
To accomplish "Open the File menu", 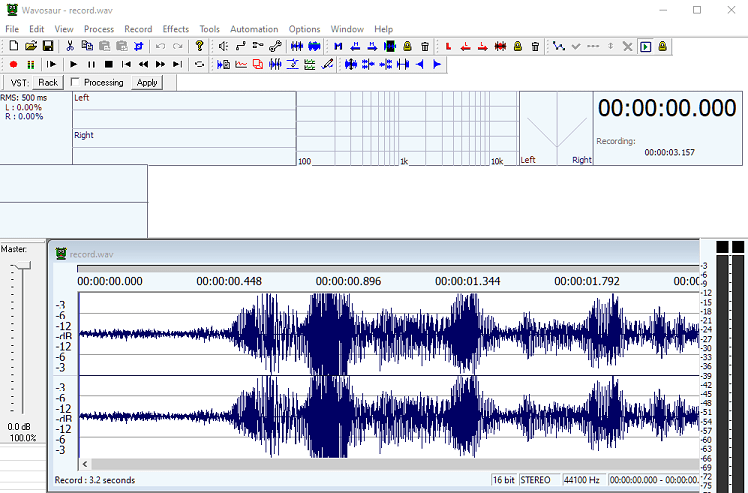I will pyautogui.click(x=12, y=29).
